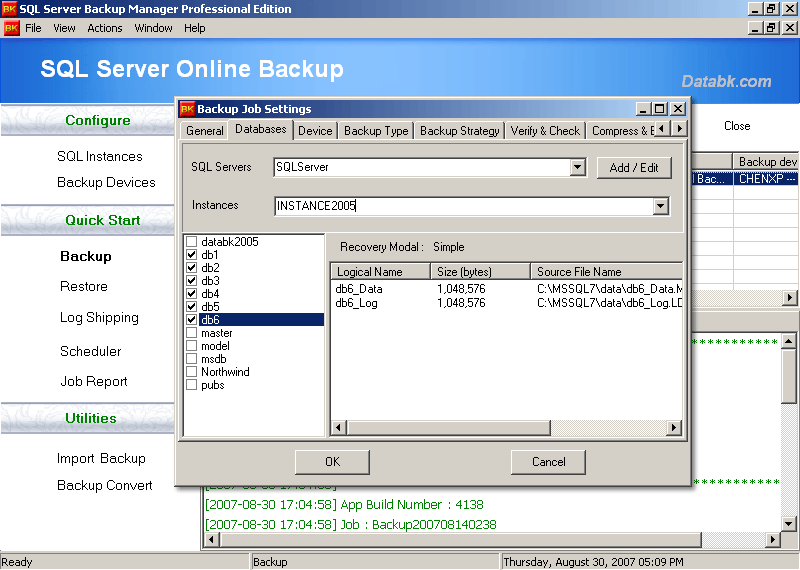Click the BK icon in Backup Job Settings title
This screenshot has height=570, width=800.
[188, 109]
